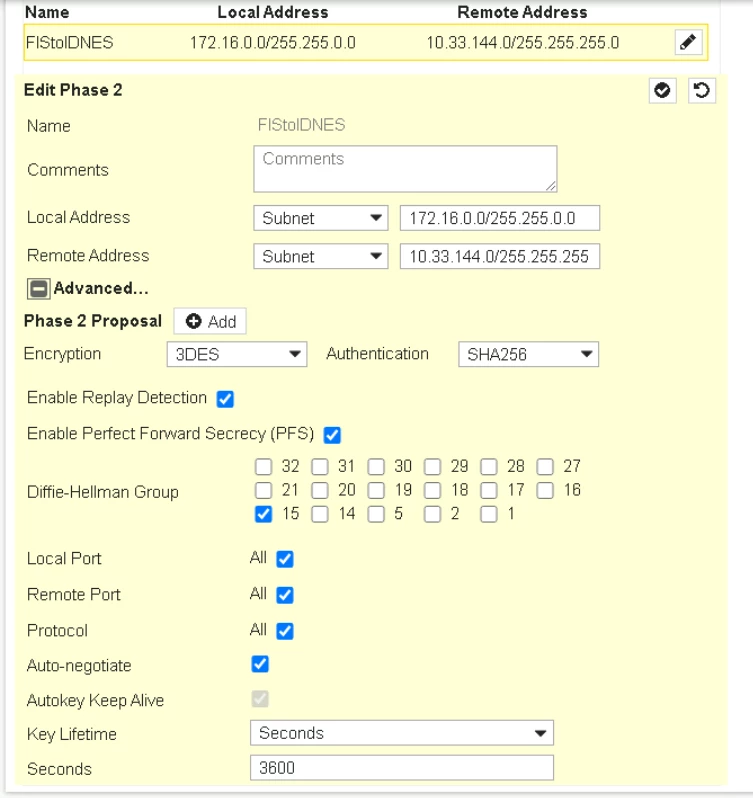Toggle Remote Port All checkbox
Viewport: 753px width, 798px height.
[x=285, y=595]
